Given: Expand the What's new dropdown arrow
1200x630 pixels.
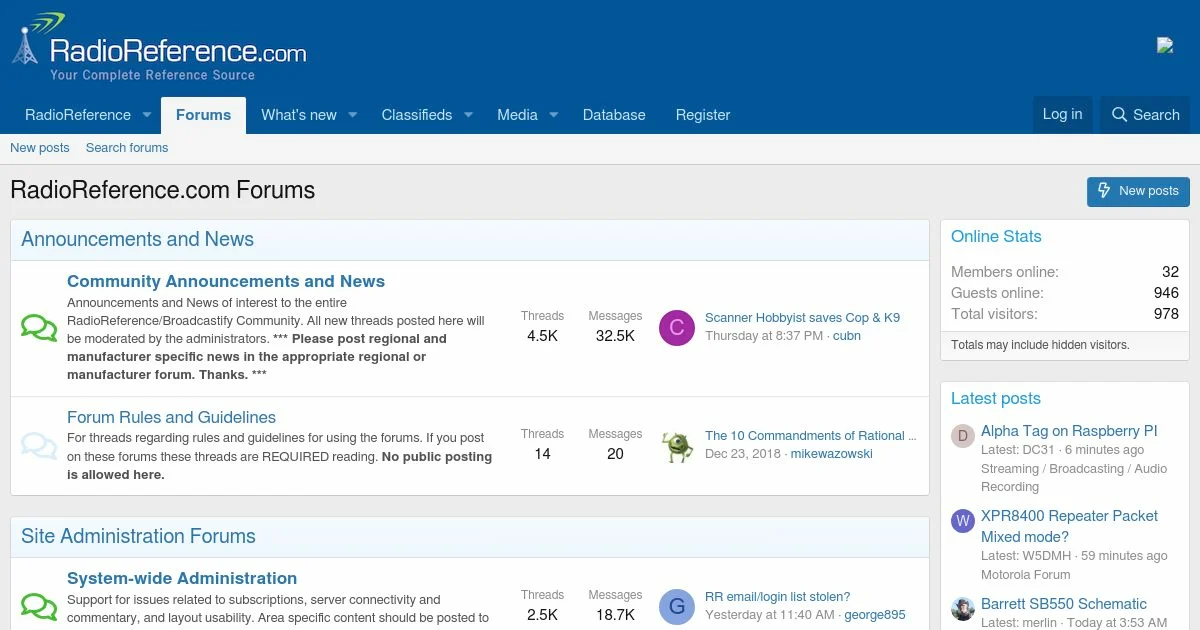Looking at the screenshot, I should pyautogui.click(x=352, y=115).
